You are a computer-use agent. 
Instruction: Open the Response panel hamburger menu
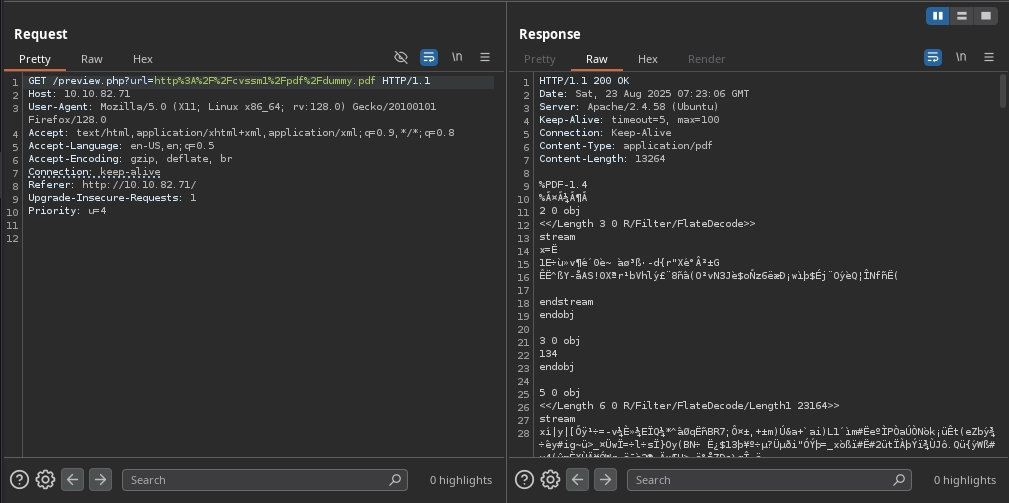[989, 58]
